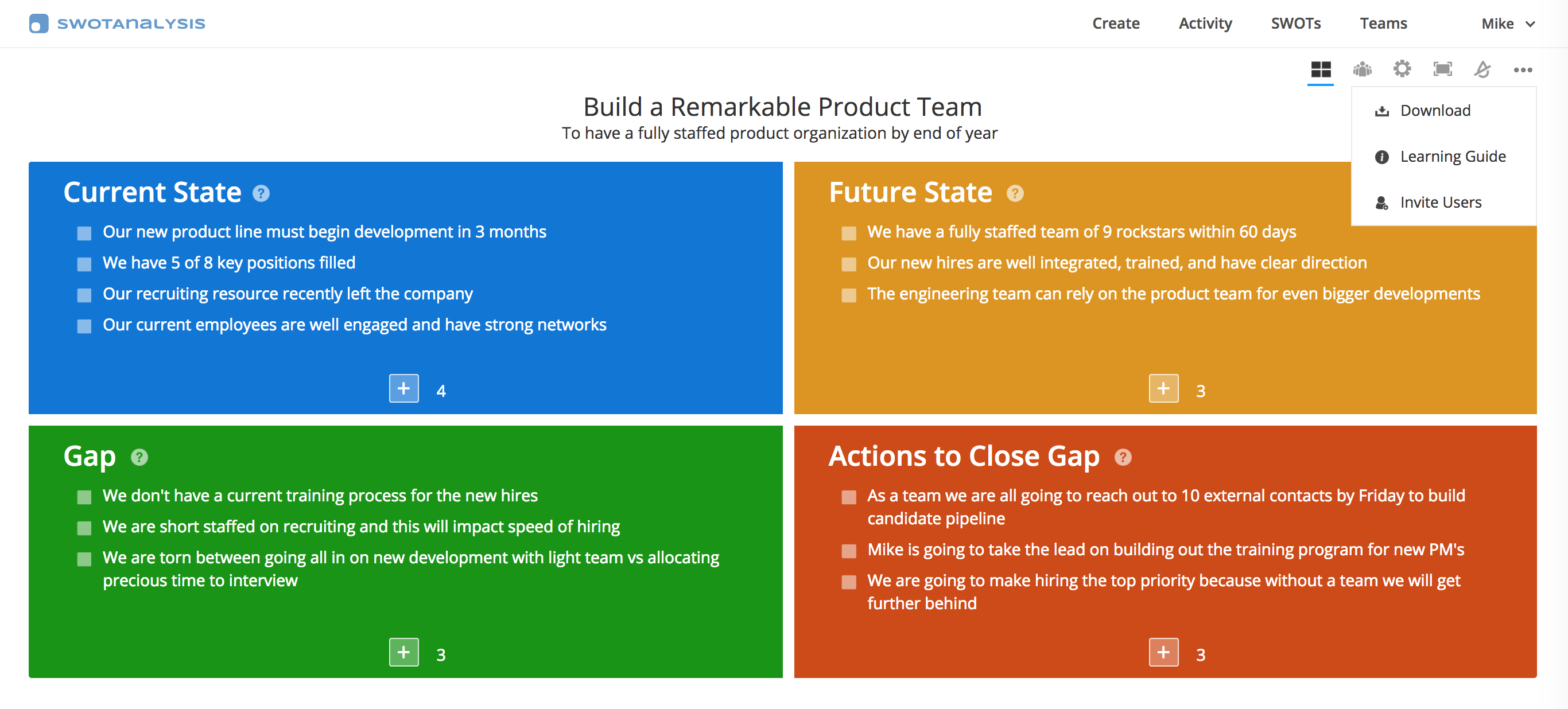This screenshot has height=709, width=1568.
Task: Click the team members icon
Action: click(x=1363, y=70)
